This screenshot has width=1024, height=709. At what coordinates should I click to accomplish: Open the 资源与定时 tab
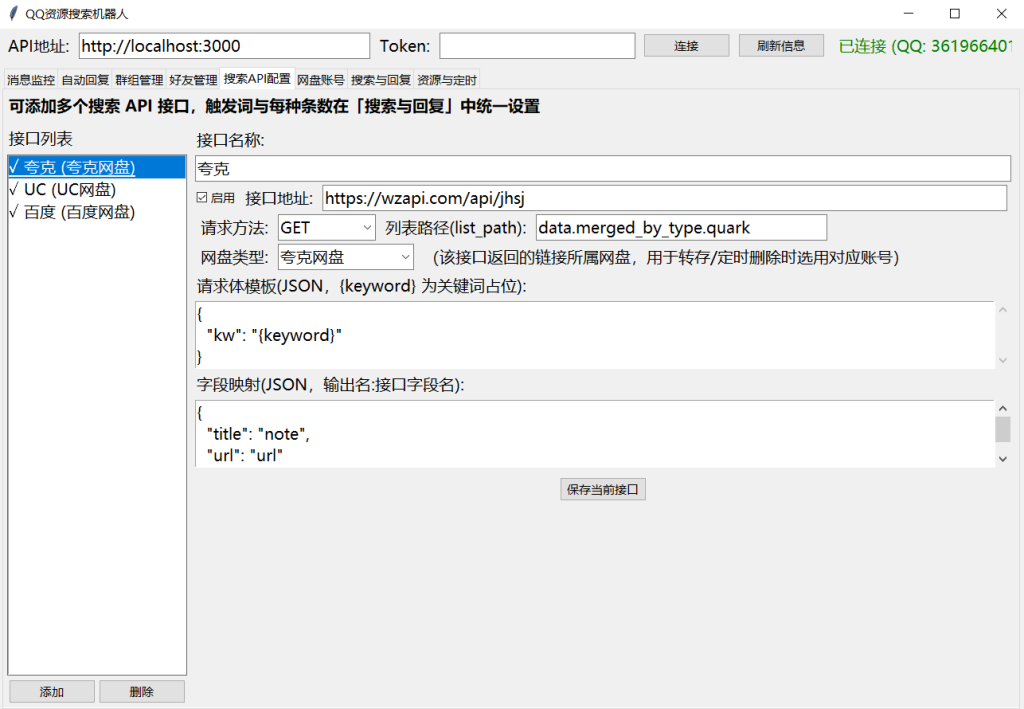point(447,79)
